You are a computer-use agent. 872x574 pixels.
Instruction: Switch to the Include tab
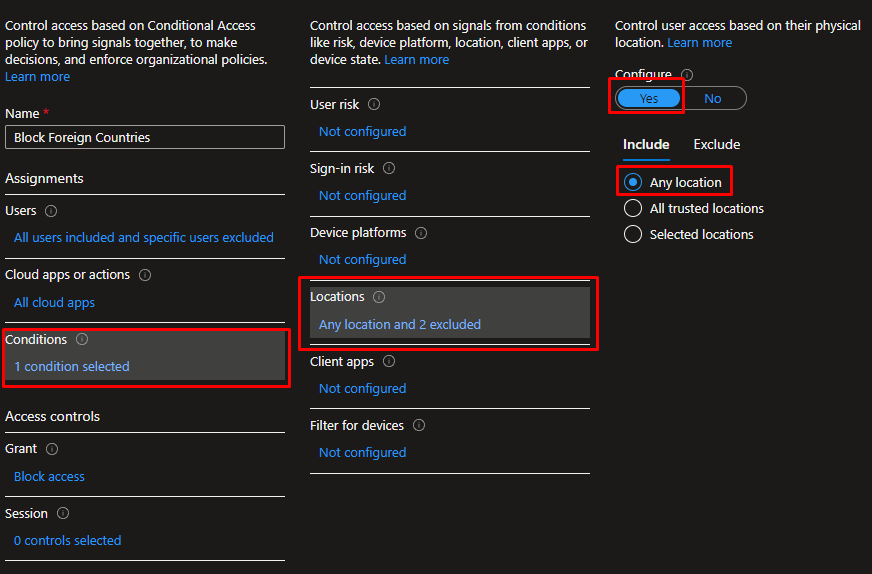(646, 145)
